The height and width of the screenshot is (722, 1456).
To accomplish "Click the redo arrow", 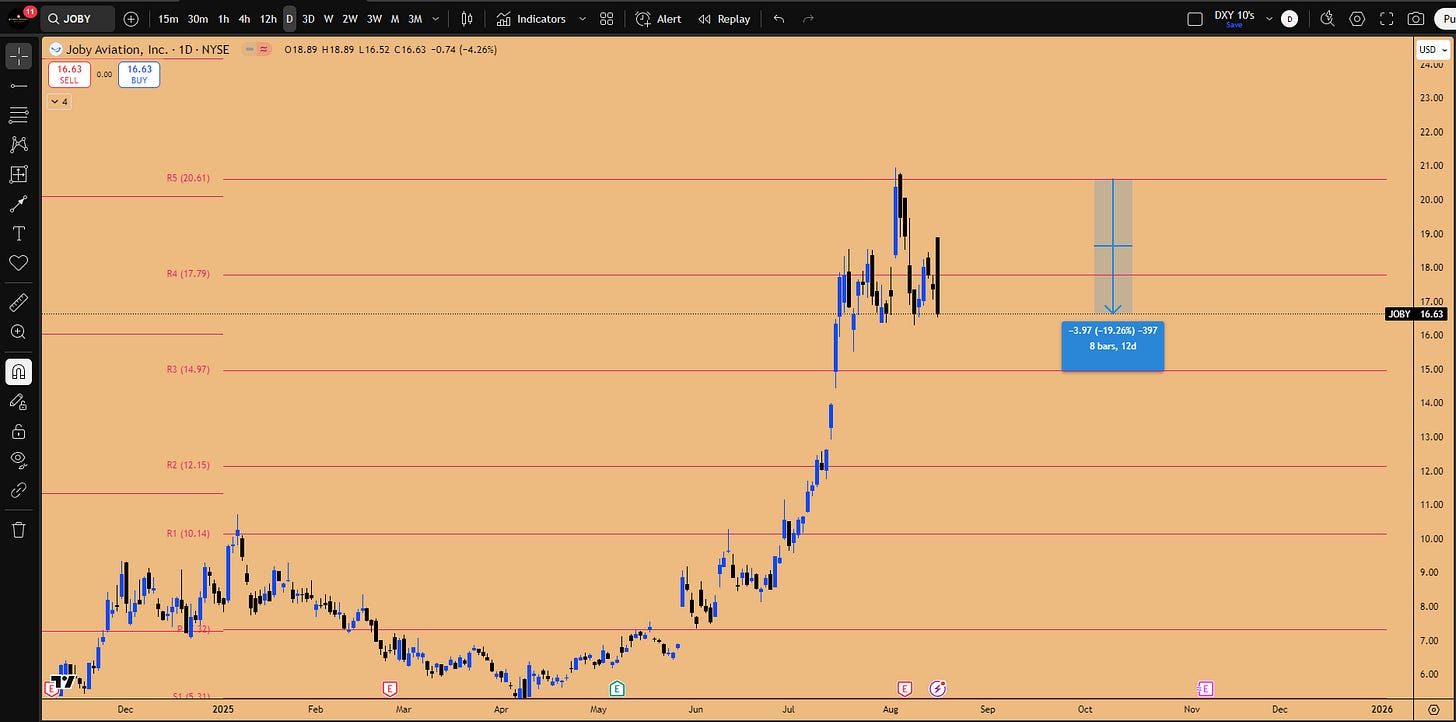I will pos(808,19).
